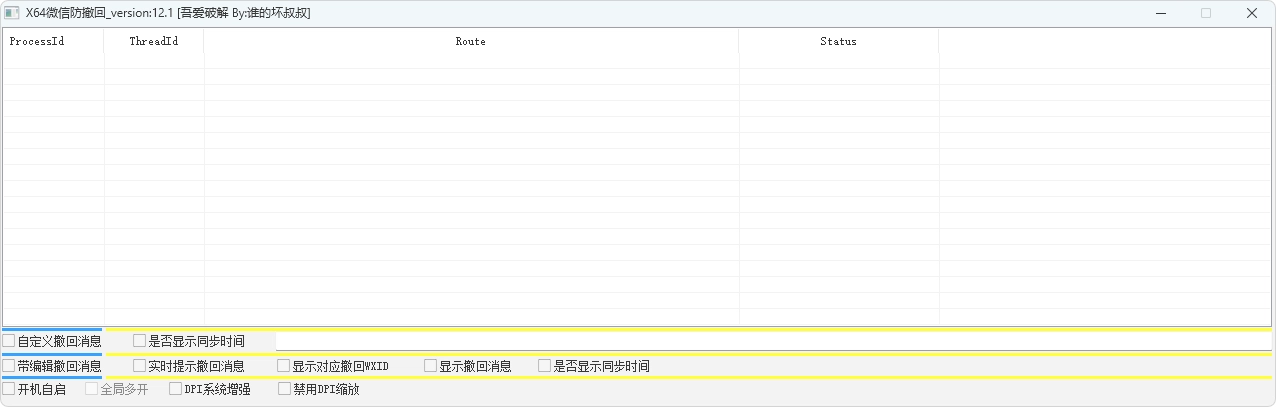
Task: Close the X64微信防撤回 window
Action: (1252, 13)
